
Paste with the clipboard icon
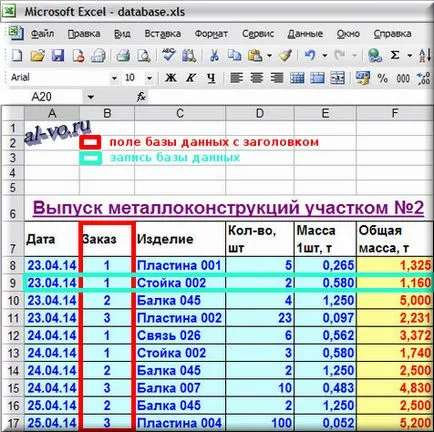click(255, 55)
